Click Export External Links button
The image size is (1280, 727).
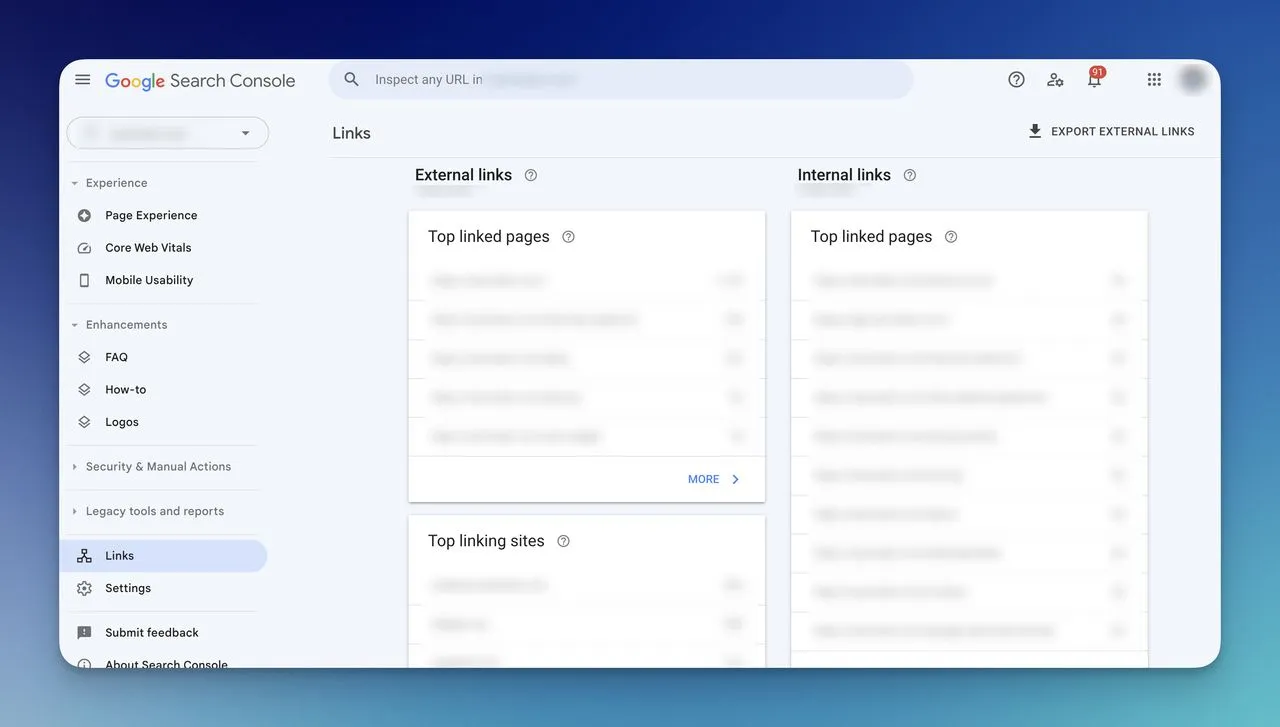pos(1111,131)
